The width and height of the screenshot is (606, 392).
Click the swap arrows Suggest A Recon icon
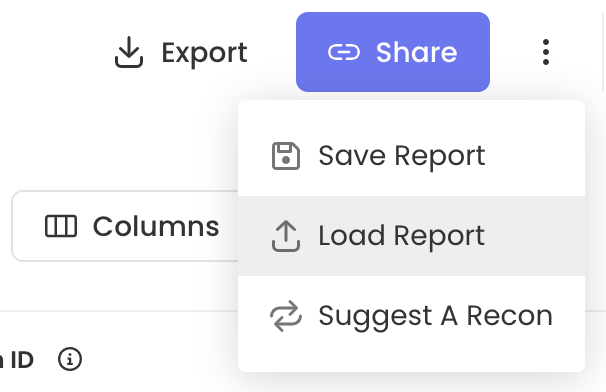(286, 316)
